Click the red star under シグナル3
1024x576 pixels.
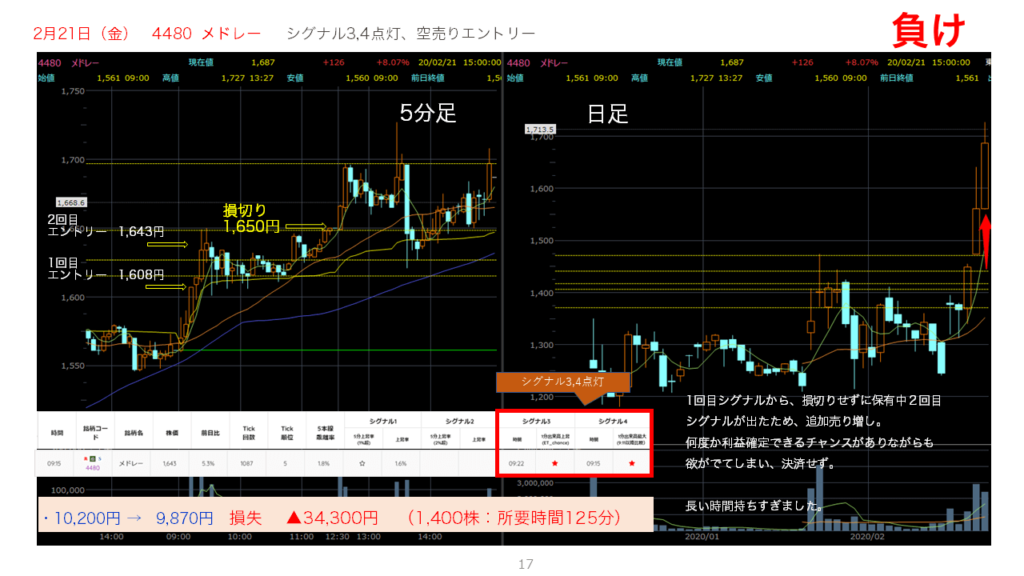click(x=555, y=463)
